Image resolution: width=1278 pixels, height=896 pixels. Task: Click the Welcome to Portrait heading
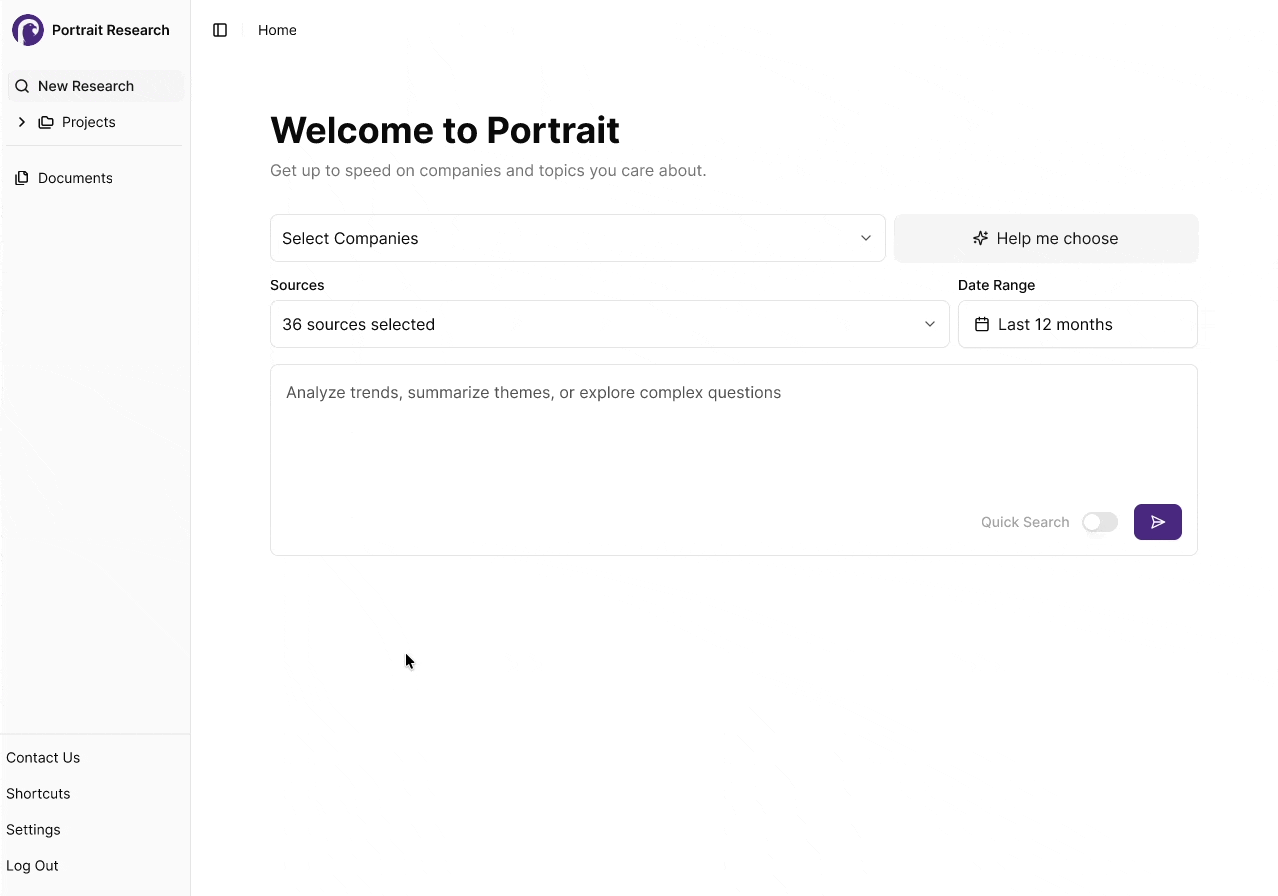tap(445, 130)
